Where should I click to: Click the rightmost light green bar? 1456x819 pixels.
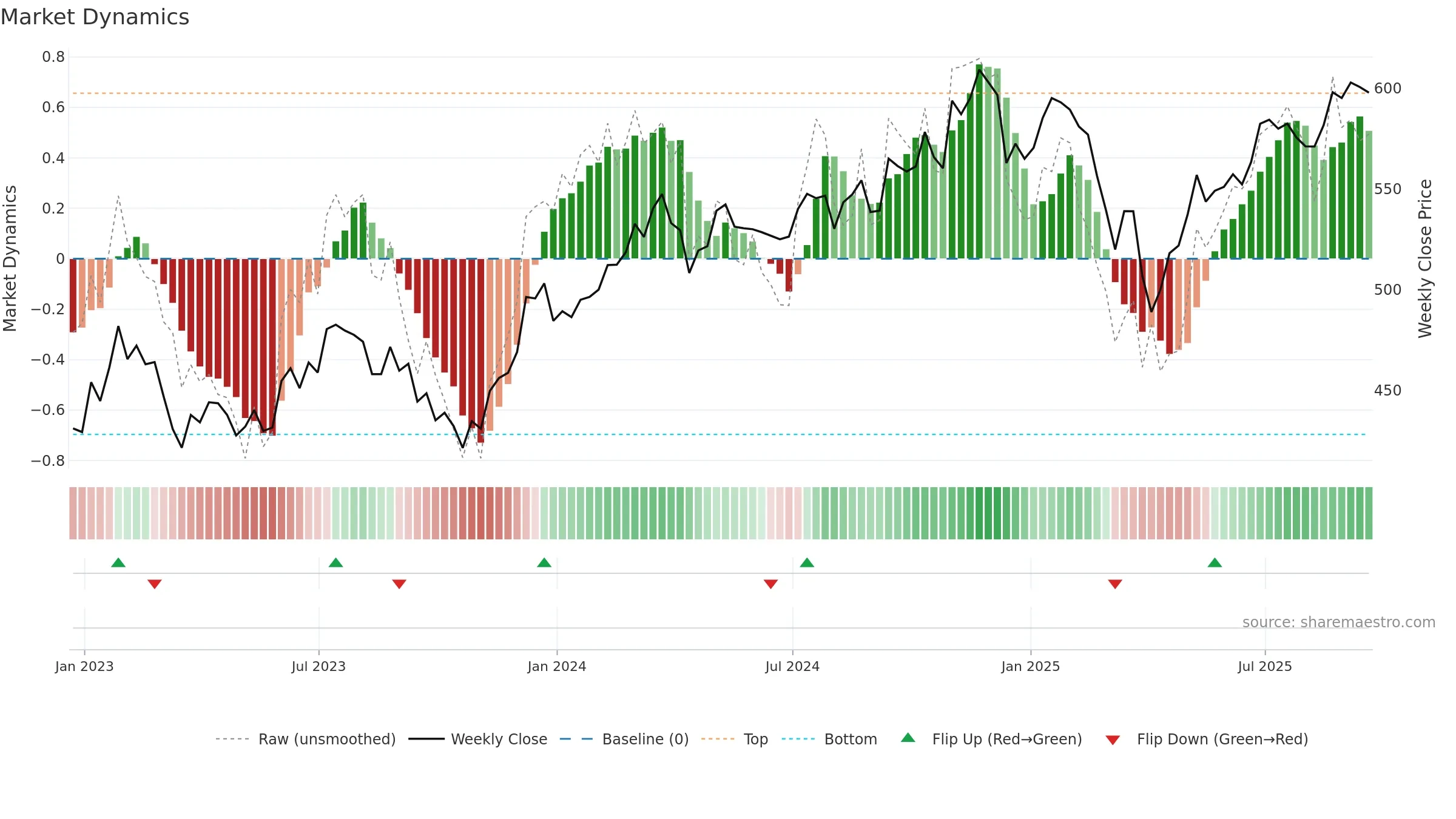click(1369, 195)
